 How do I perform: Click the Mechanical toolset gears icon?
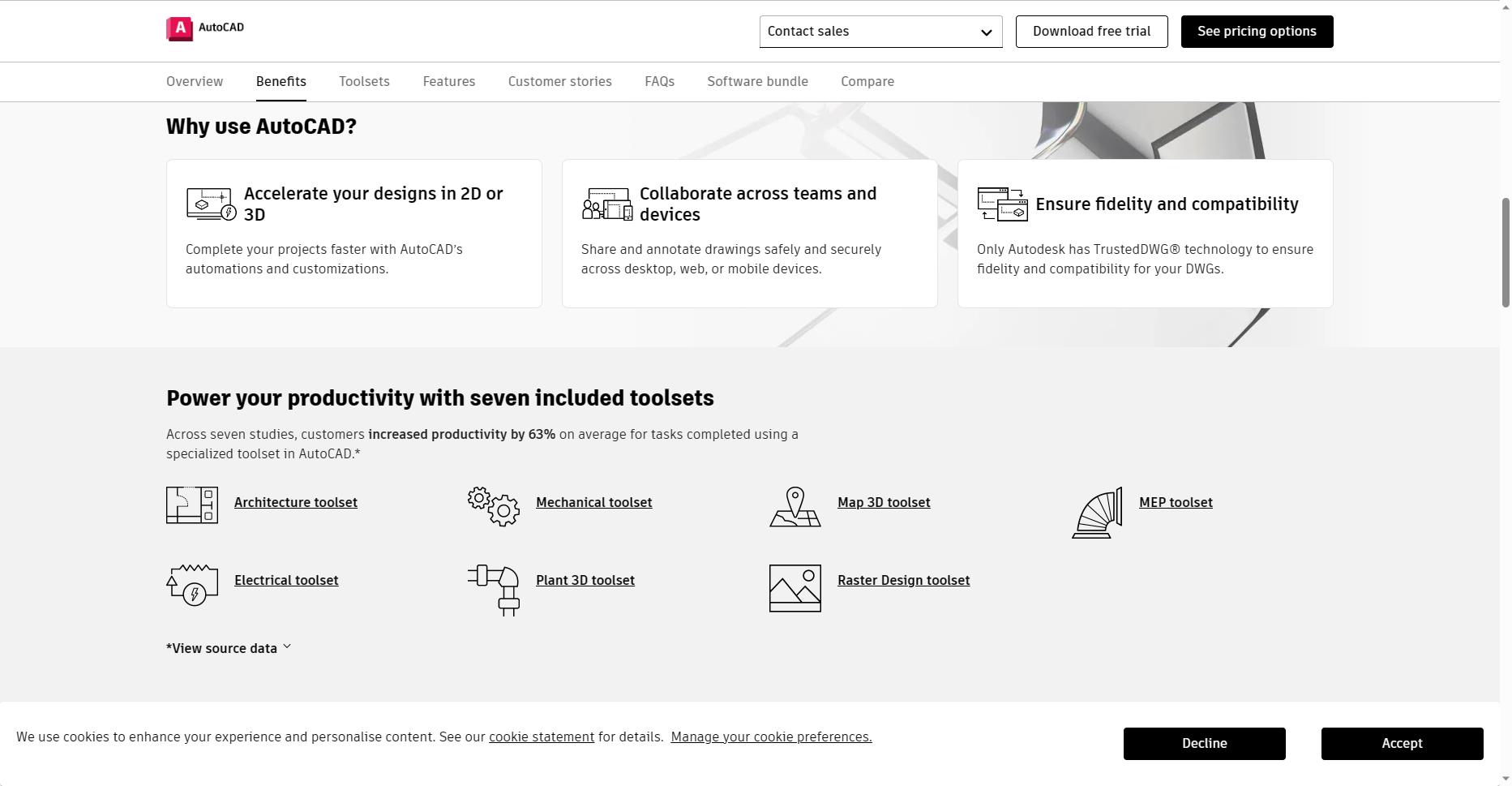click(x=494, y=506)
